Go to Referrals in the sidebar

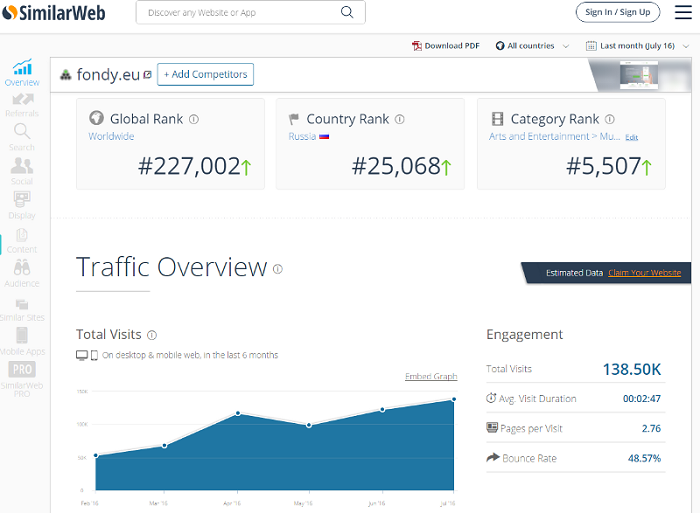point(22,105)
